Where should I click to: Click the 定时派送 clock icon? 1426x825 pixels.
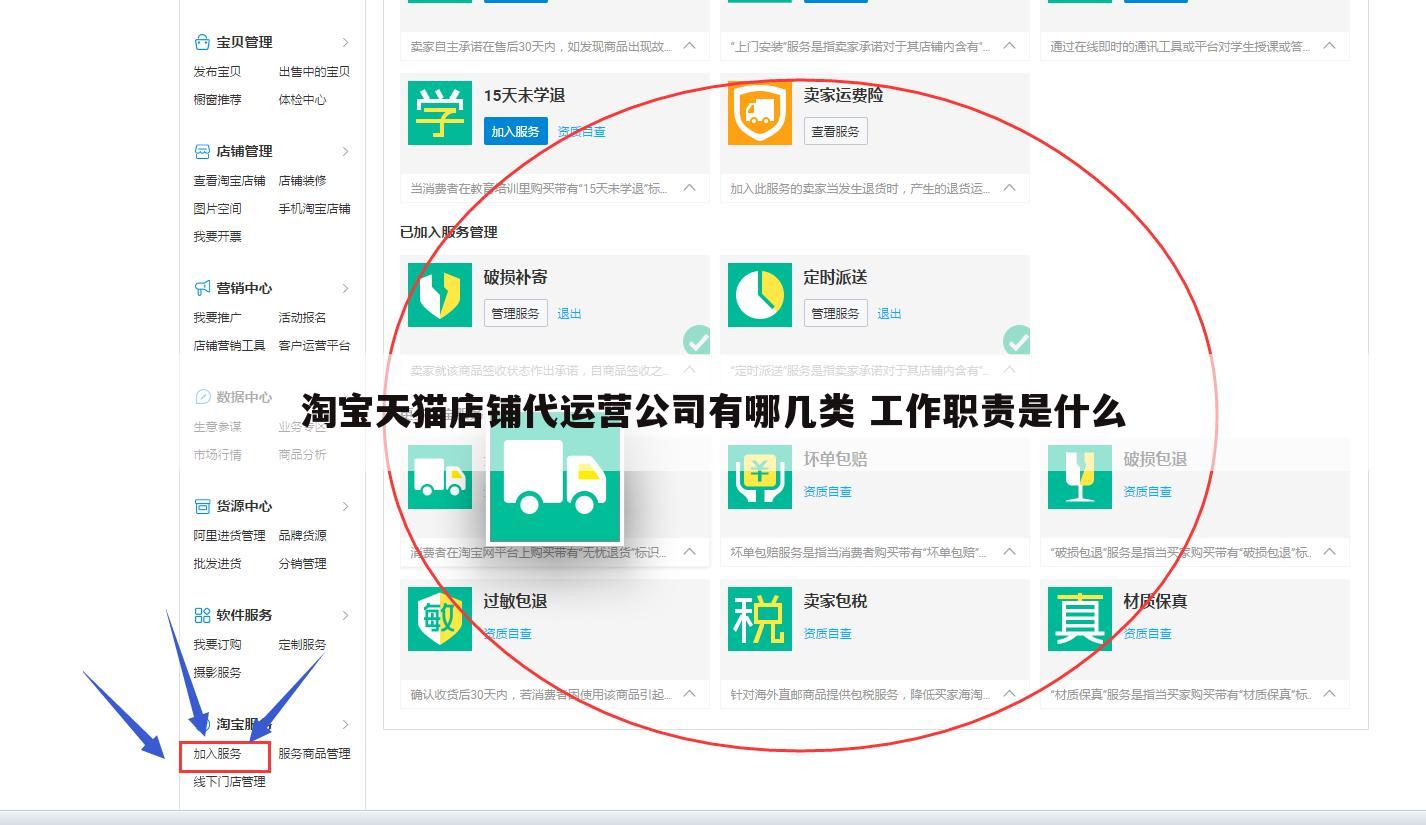tap(760, 295)
